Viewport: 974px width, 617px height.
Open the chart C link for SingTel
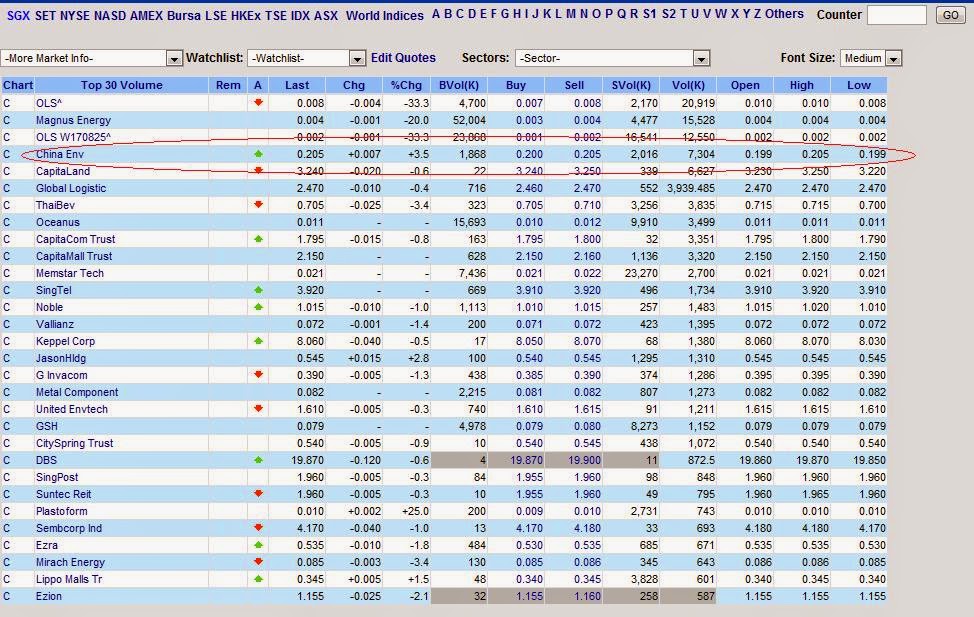click(x=7, y=290)
